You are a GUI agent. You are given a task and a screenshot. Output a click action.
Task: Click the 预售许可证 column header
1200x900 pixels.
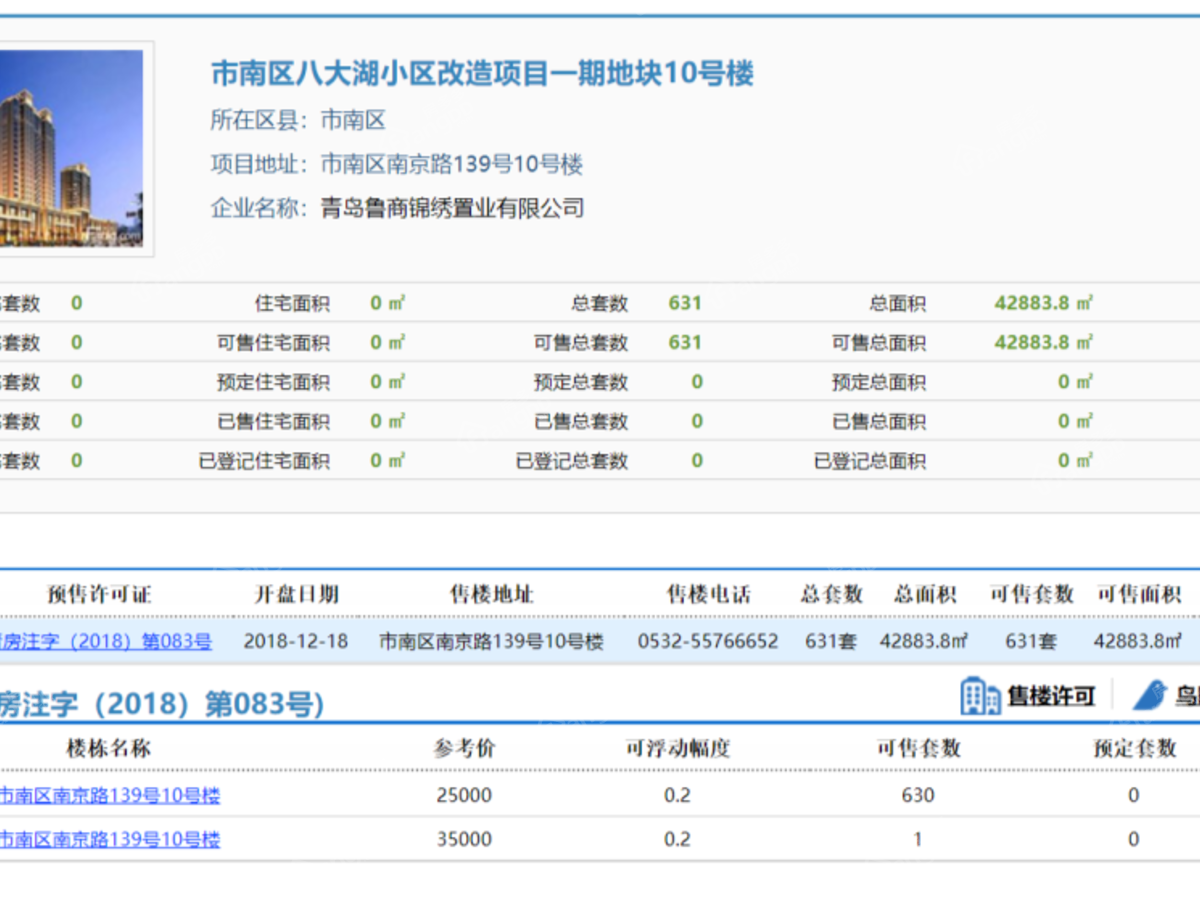99,595
